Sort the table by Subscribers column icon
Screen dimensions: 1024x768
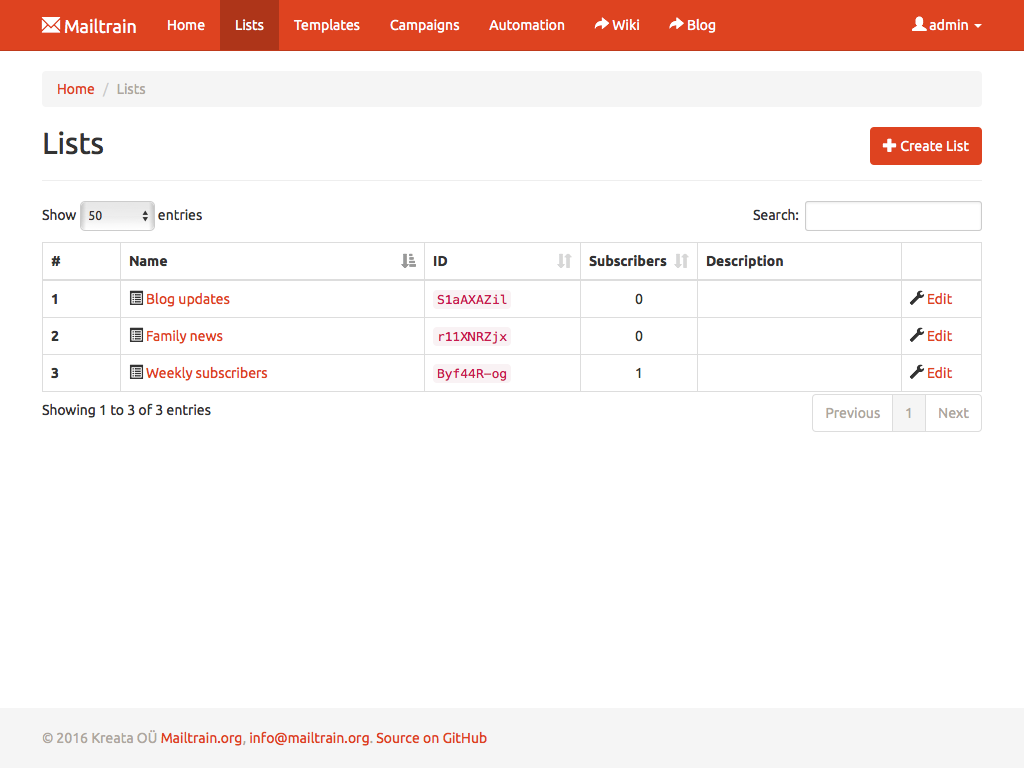[x=681, y=261]
